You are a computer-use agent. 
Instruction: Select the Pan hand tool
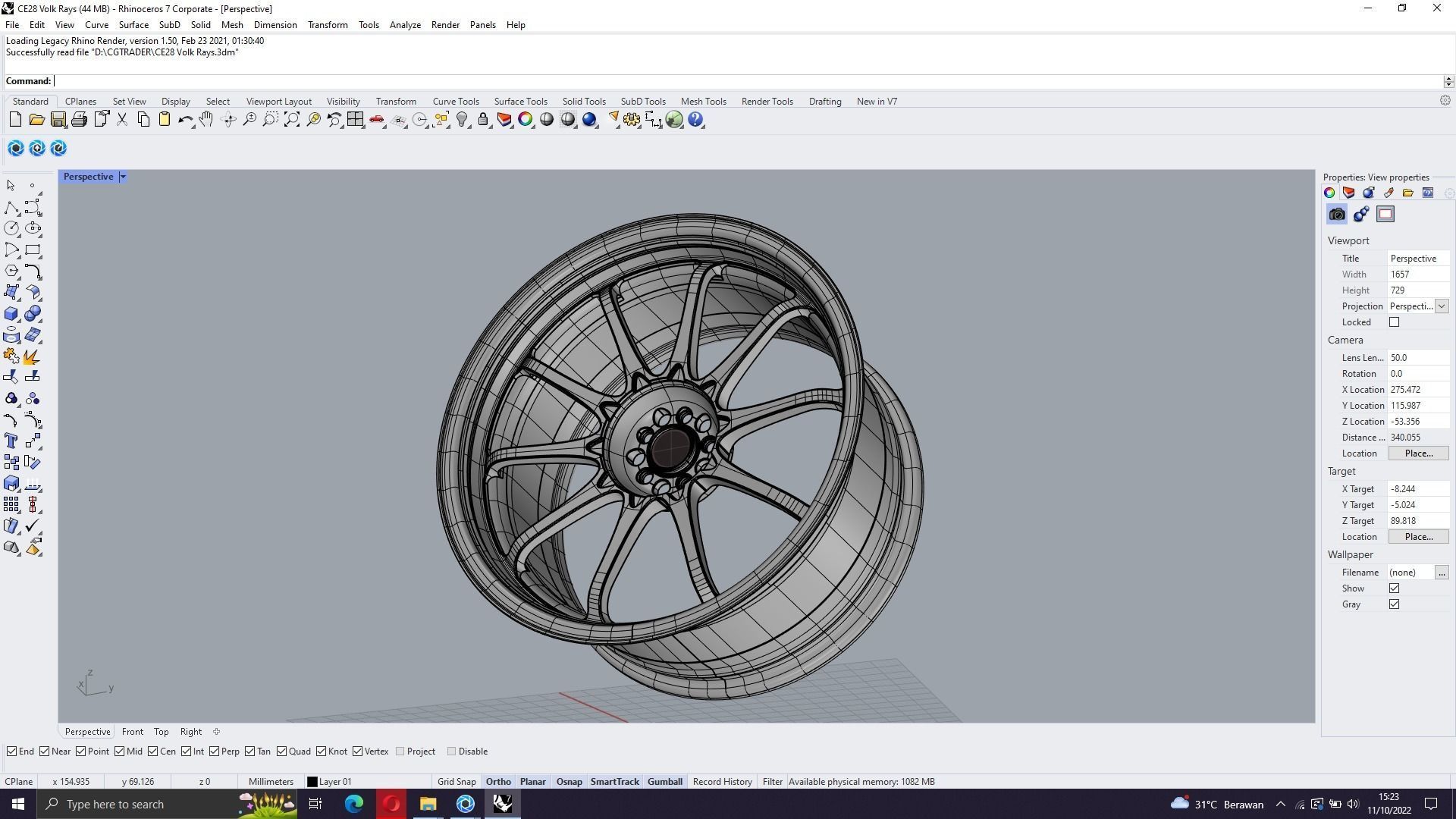(x=206, y=120)
